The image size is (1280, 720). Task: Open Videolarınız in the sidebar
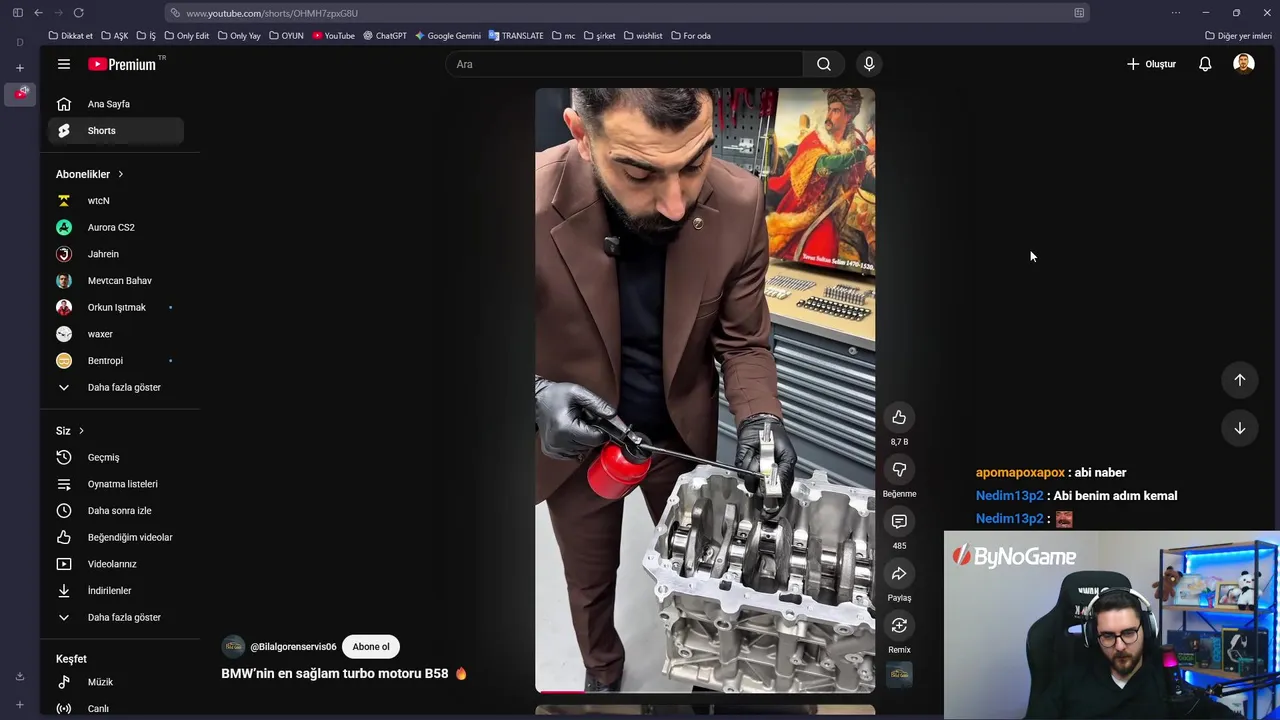click(115, 564)
